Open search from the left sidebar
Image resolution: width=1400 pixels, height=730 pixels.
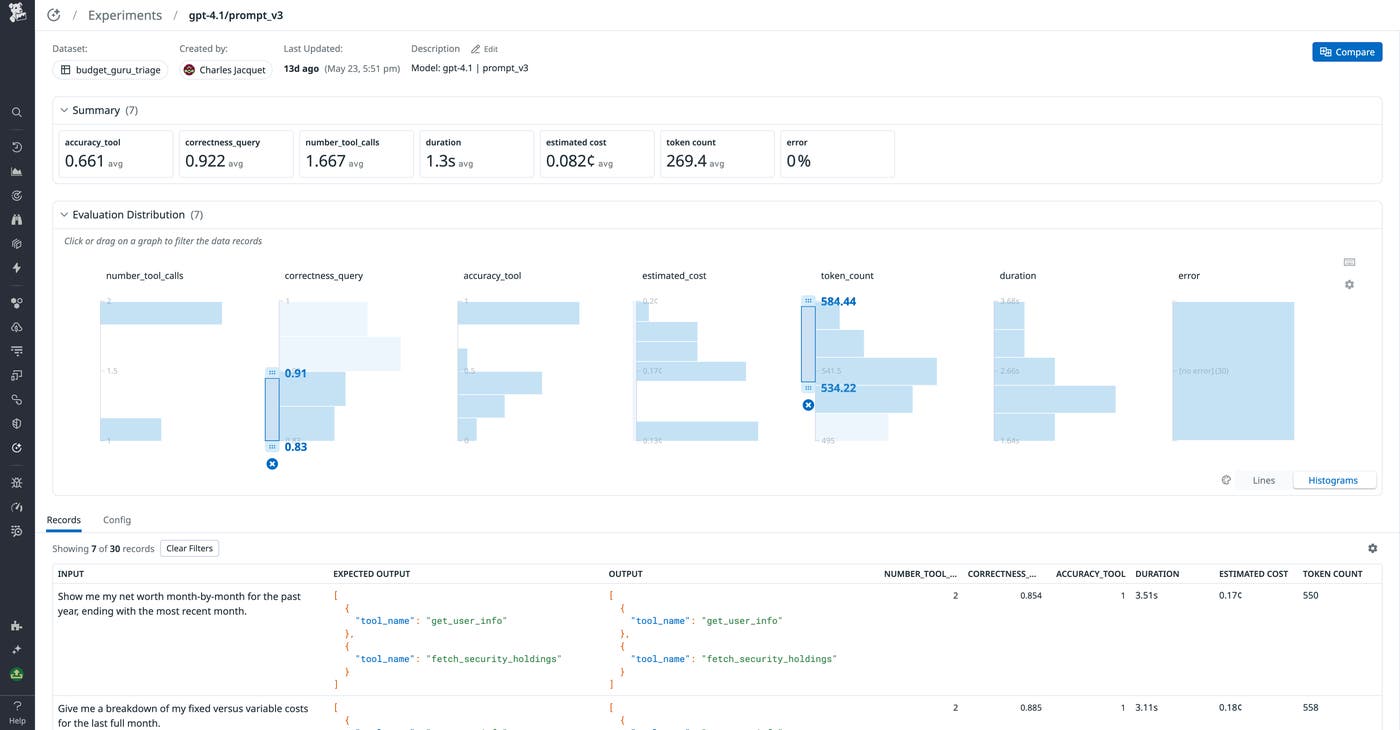click(17, 112)
